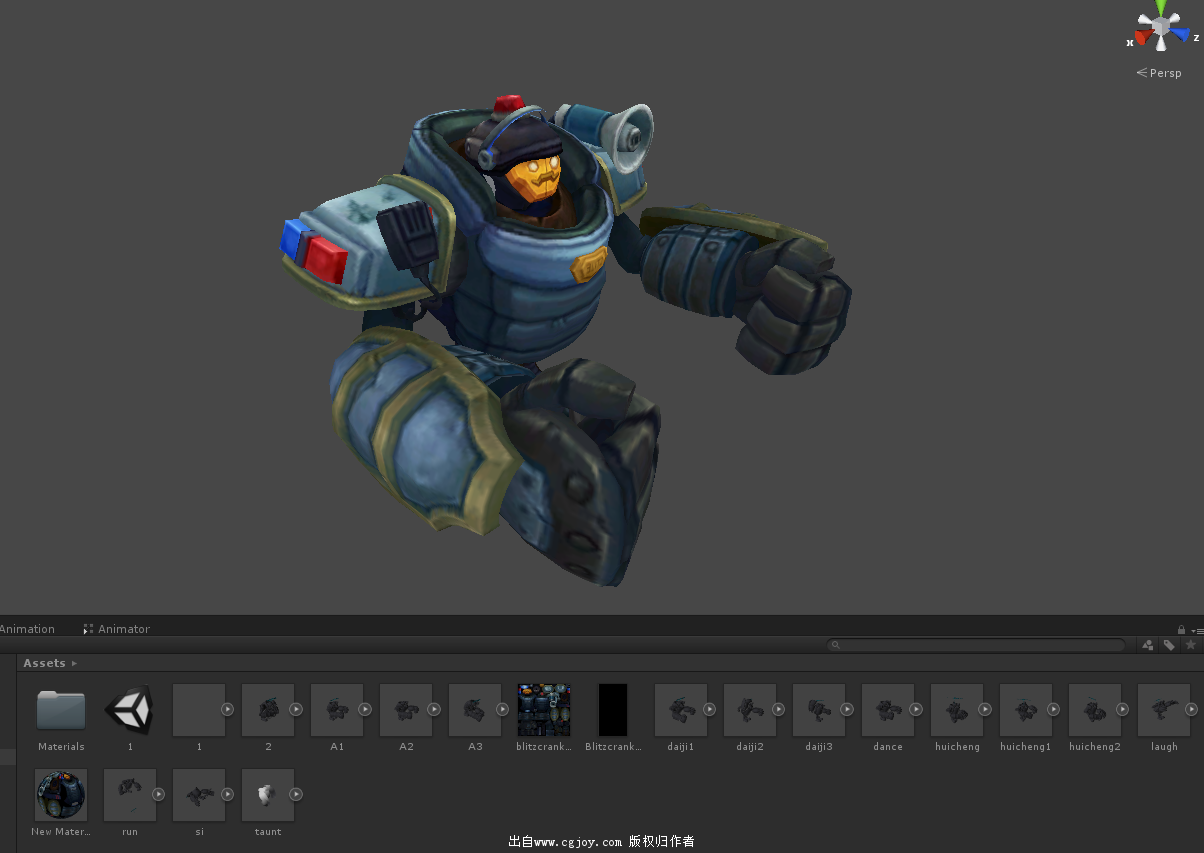Expand the A2 asset contents
1204x853 pixels.
coord(434,710)
